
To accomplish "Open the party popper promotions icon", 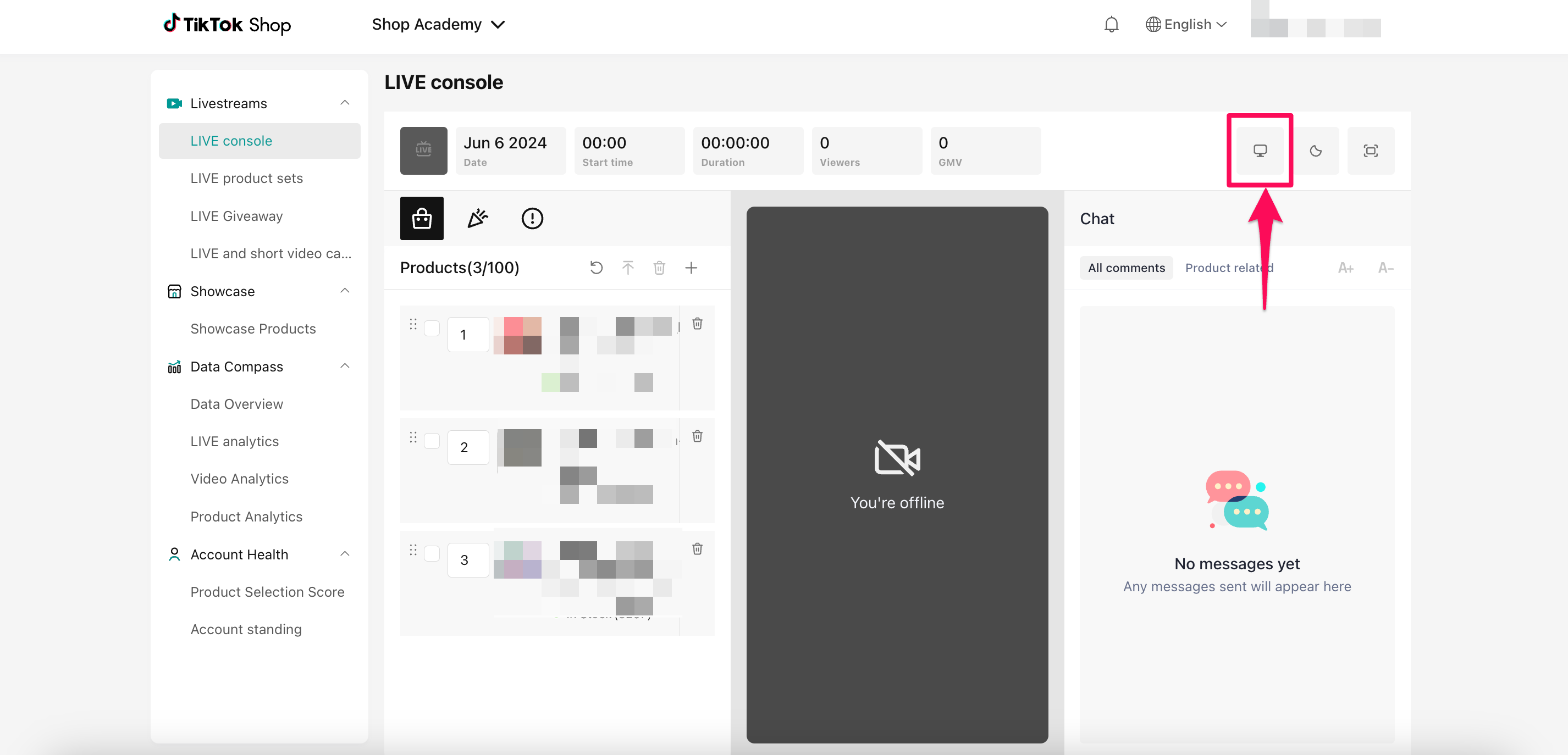I will [x=477, y=218].
